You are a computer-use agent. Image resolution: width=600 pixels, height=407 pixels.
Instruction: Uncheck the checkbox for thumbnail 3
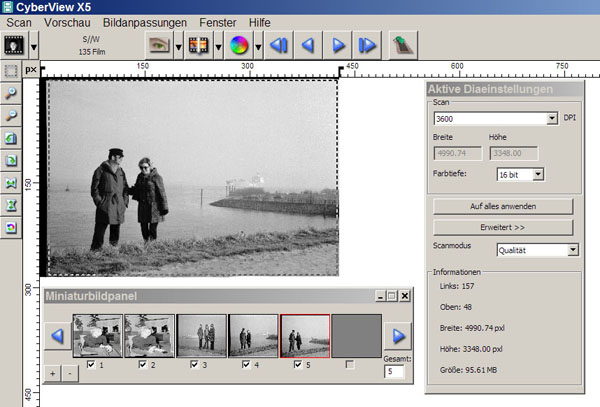tap(195, 365)
